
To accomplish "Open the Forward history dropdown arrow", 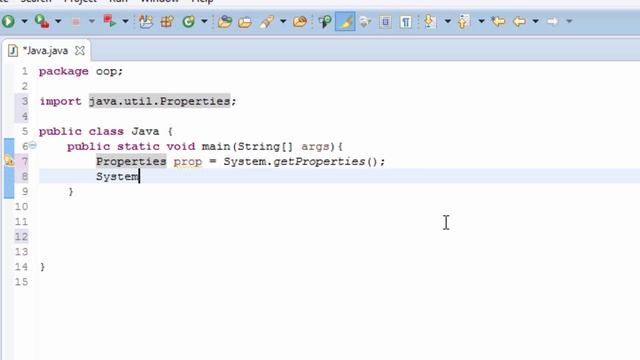I will (x=569, y=21).
